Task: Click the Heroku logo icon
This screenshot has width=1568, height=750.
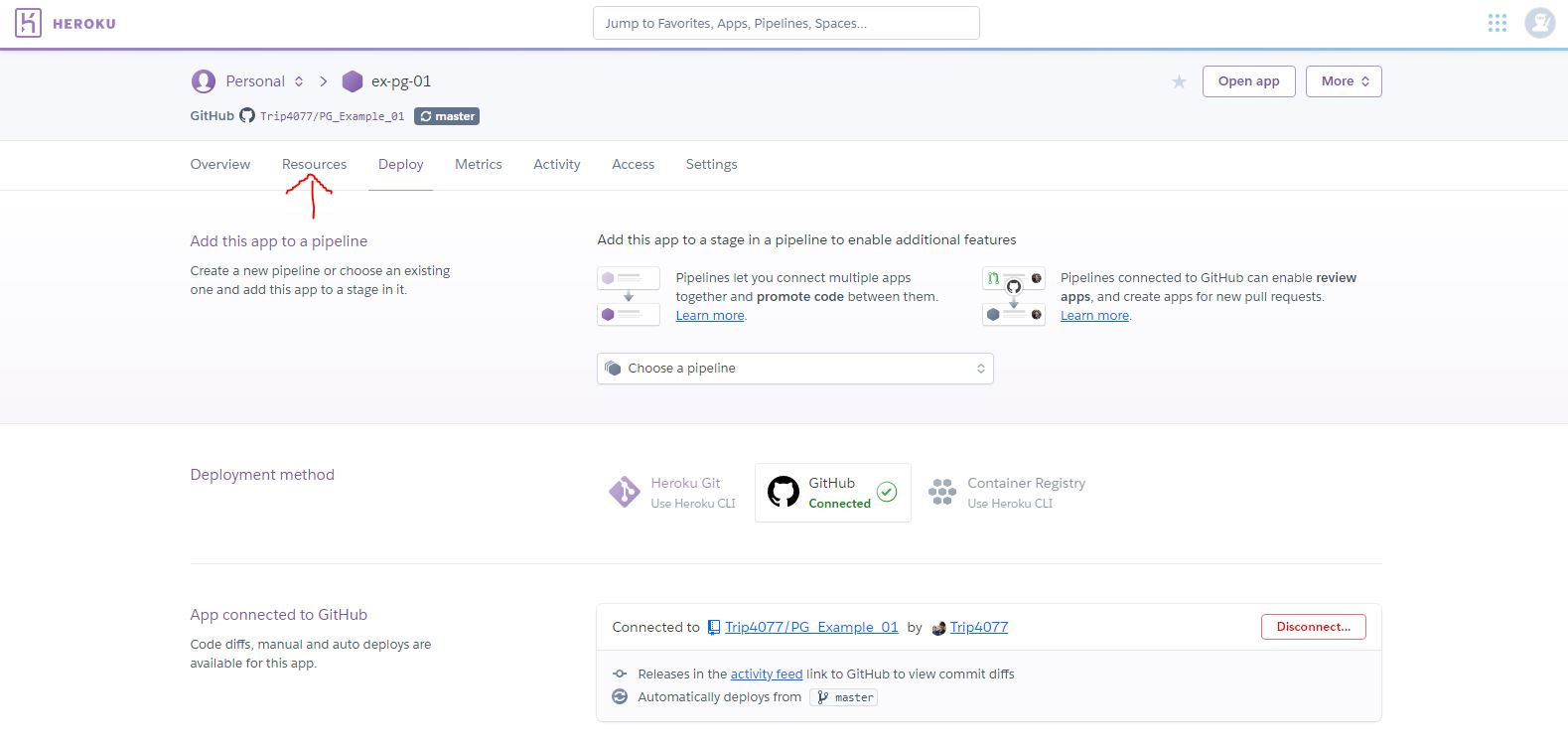Action: tap(29, 23)
